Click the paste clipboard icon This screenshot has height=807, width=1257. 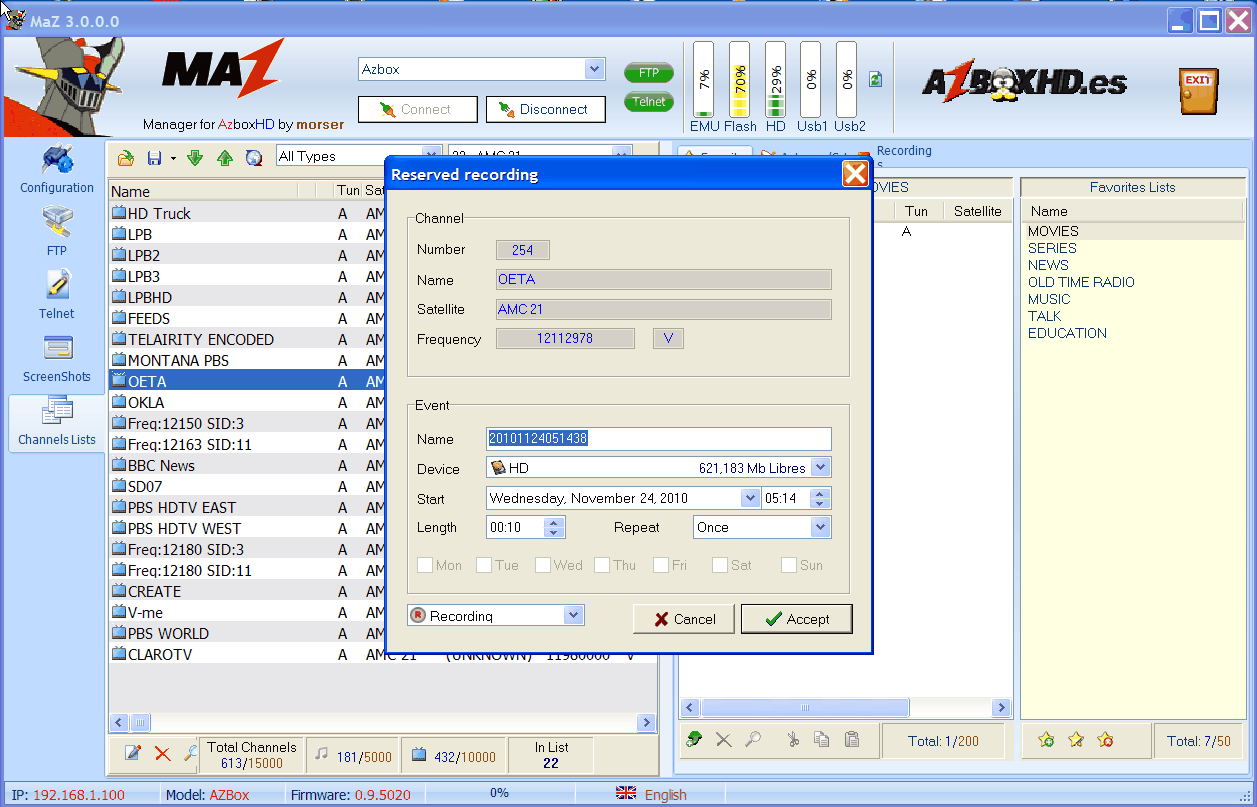852,740
